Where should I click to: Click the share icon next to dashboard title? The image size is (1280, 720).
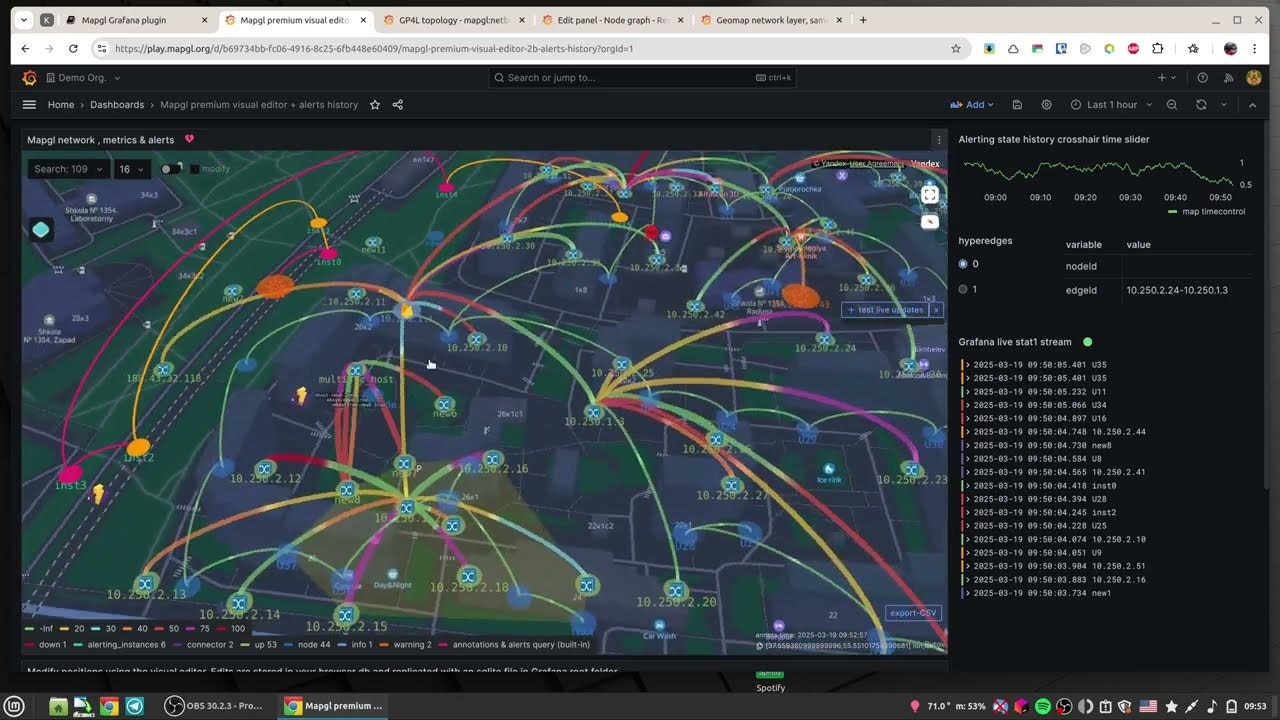click(397, 104)
